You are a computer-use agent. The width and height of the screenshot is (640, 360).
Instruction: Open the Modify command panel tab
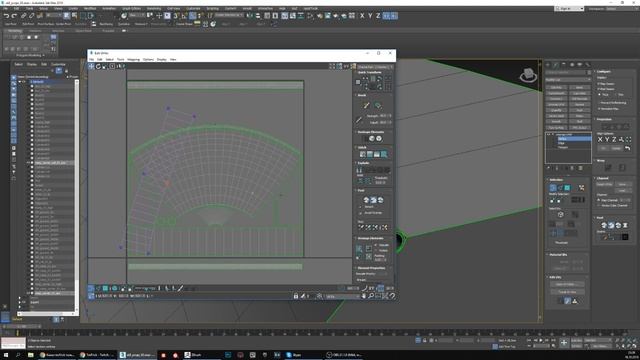556,65
